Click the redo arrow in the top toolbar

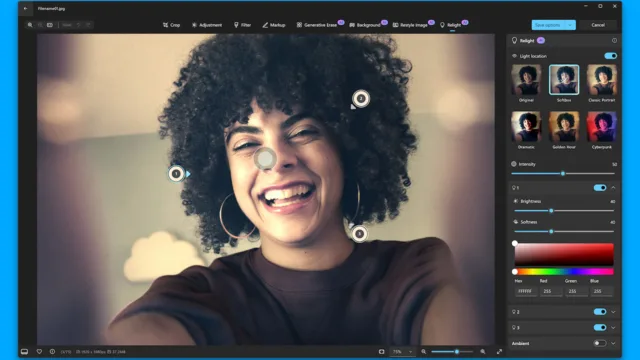88,25
